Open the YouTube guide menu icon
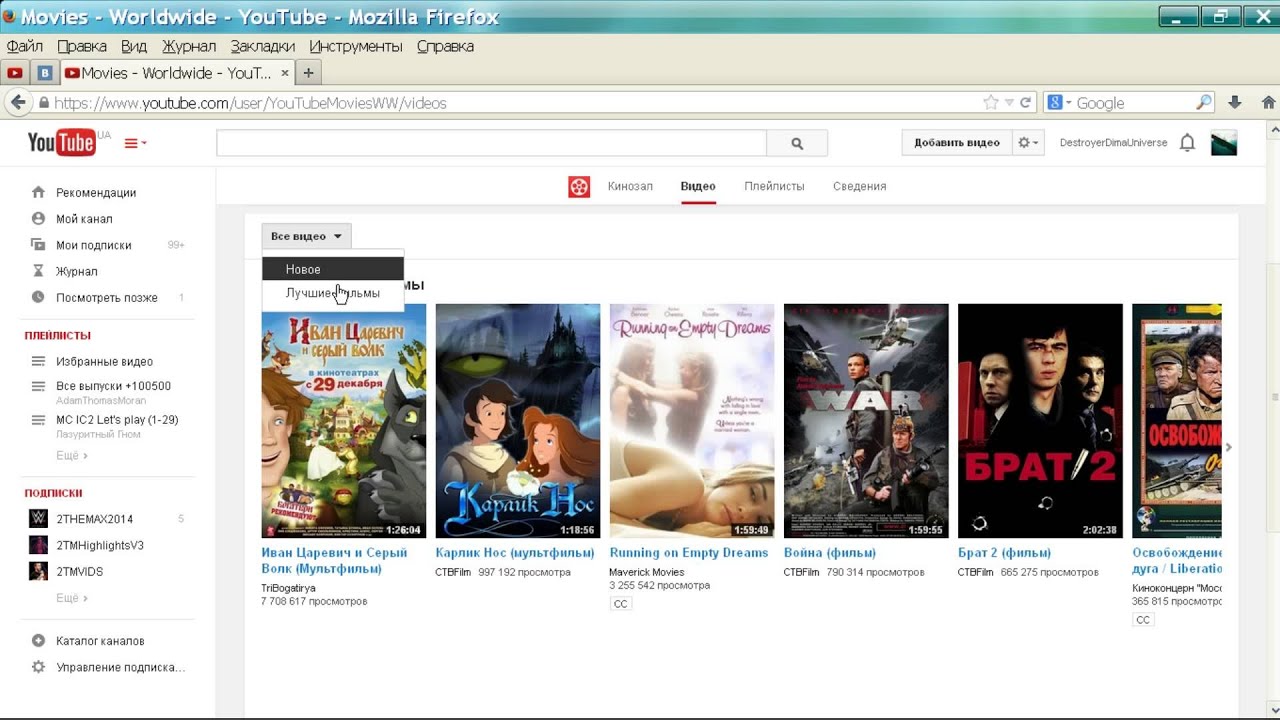Image resolution: width=1280 pixels, height=720 pixels. [135, 143]
